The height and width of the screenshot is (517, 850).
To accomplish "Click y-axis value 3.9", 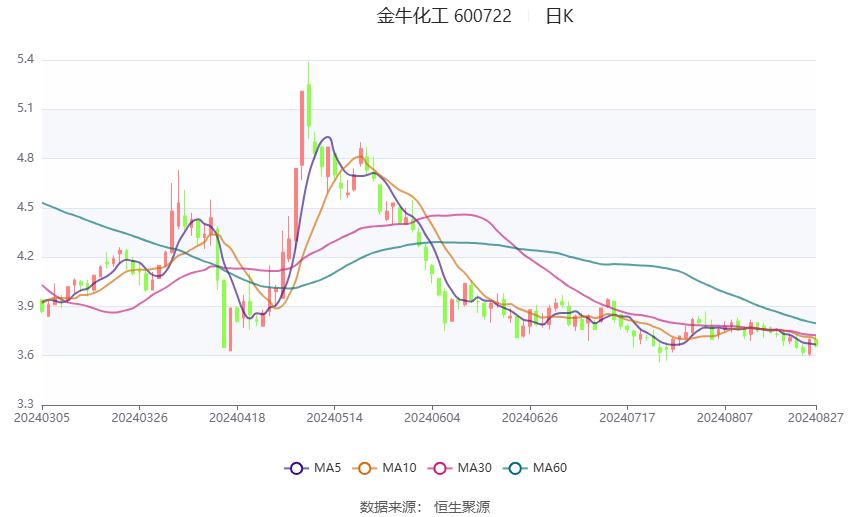I will 25,306.
